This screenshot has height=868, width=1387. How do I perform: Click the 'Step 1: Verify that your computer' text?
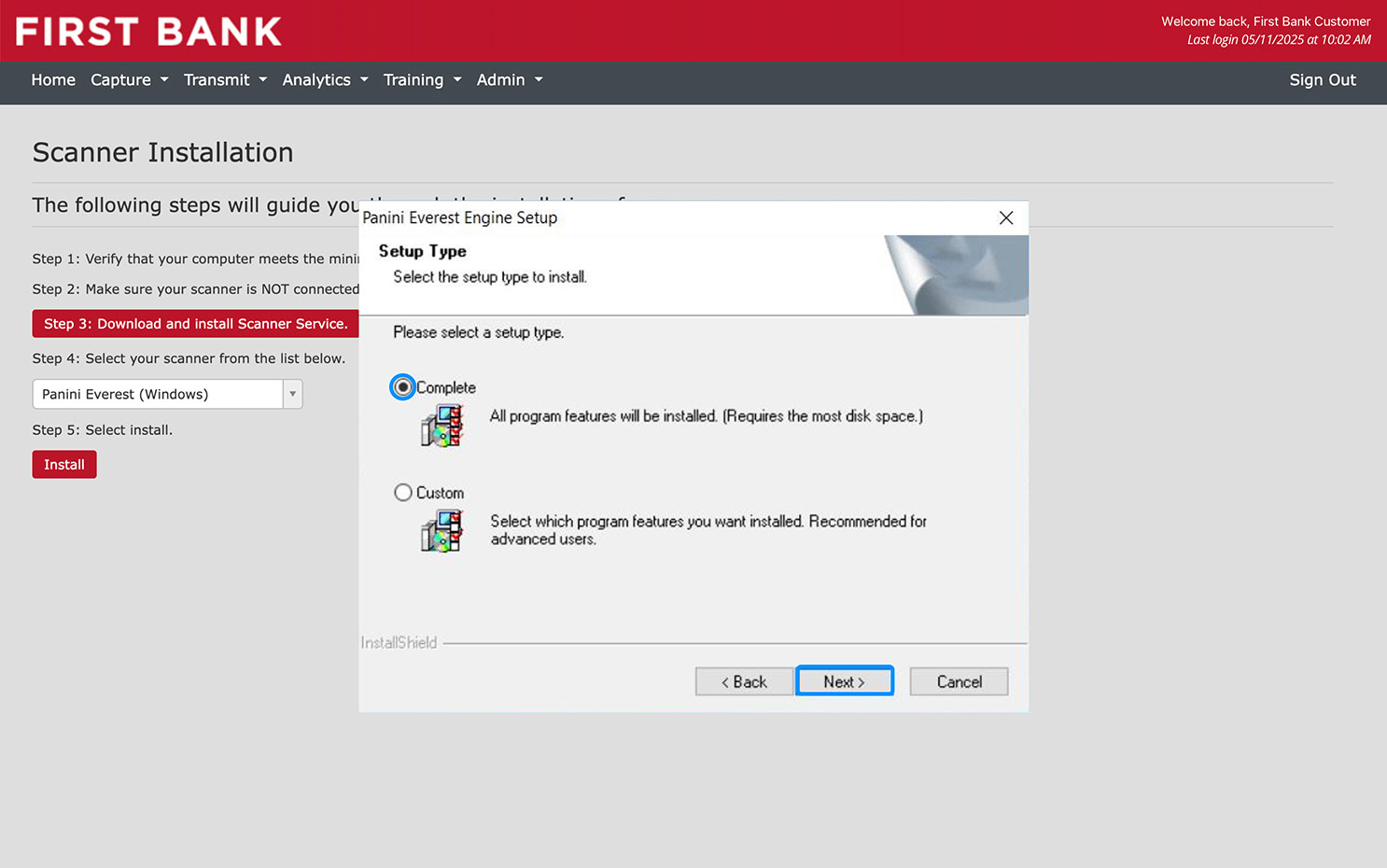196,259
